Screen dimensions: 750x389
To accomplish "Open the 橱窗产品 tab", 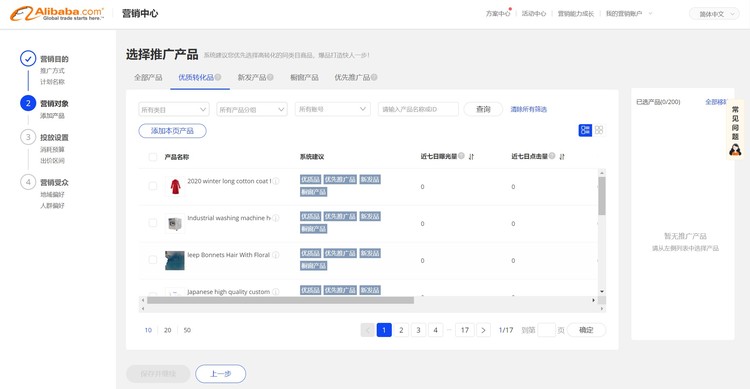I will pyautogui.click(x=304, y=78).
